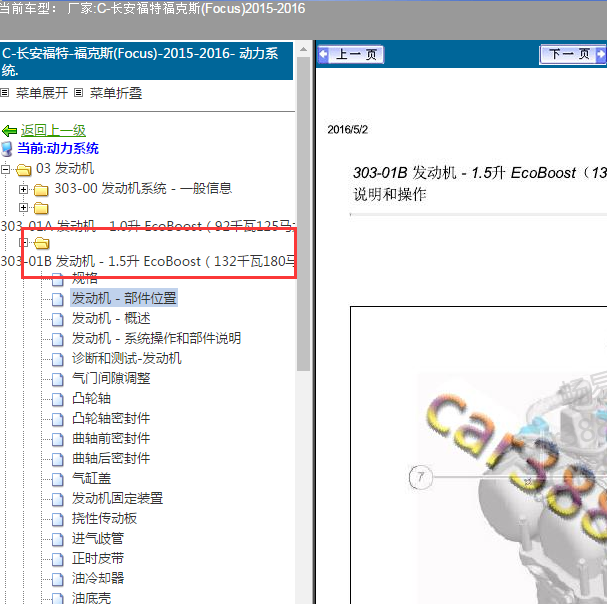This screenshot has width=607, height=604.
Task: Click page icon beside 曲轴后密封件
Action: pyautogui.click(x=58, y=460)
